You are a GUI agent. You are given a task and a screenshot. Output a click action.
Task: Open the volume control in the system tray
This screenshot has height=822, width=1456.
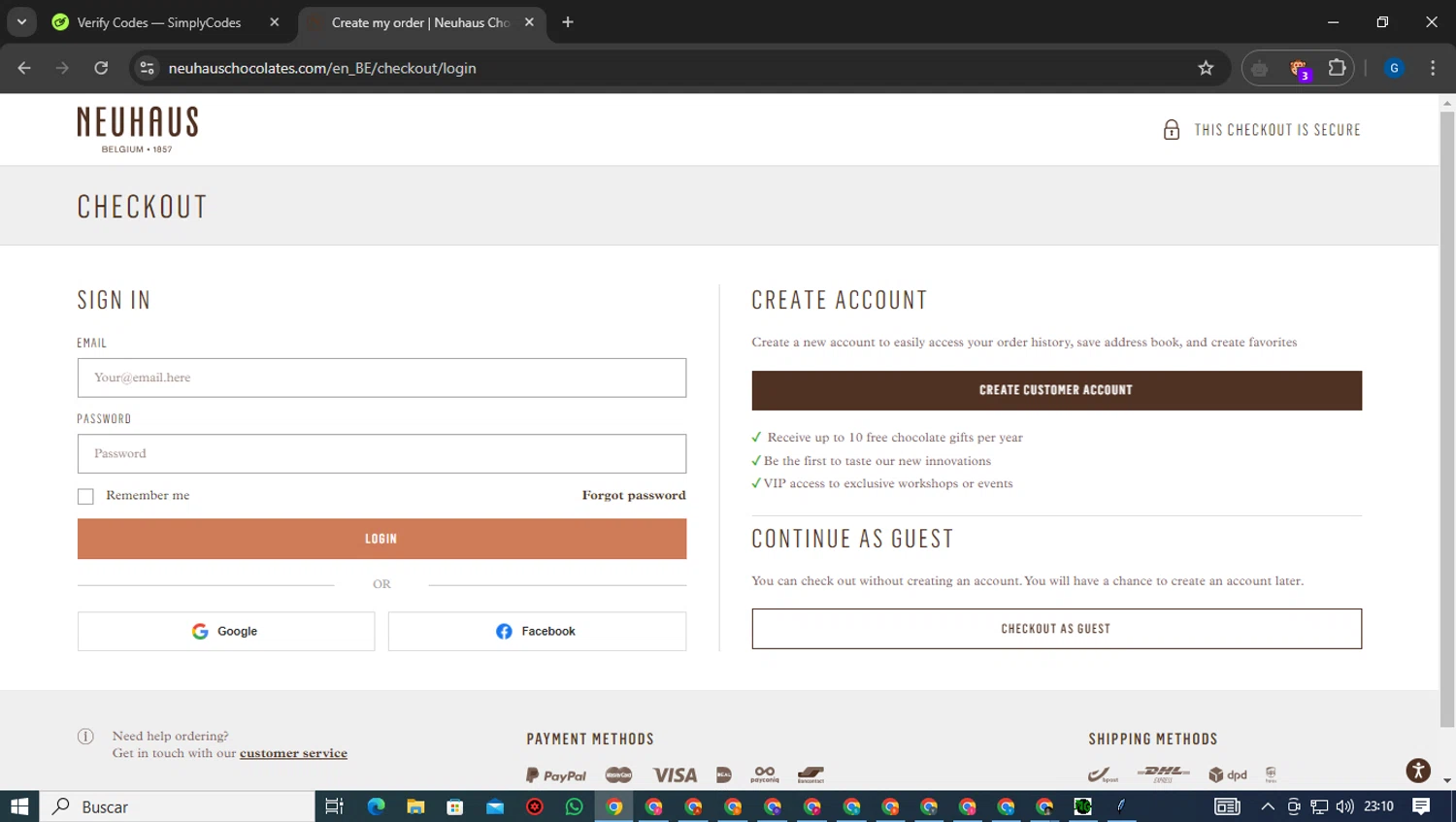(1344, 806)
